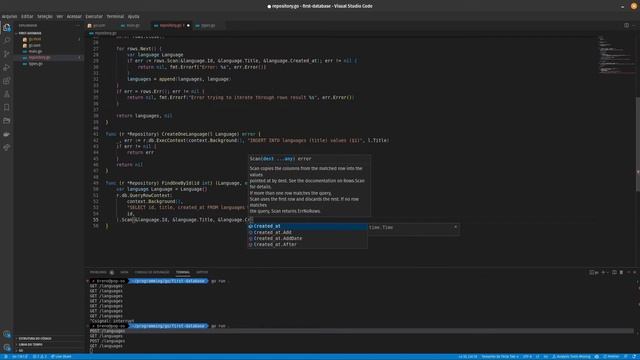
Task: Open the Bookmarks view in activity bar
Action: [x=7, y=107]
